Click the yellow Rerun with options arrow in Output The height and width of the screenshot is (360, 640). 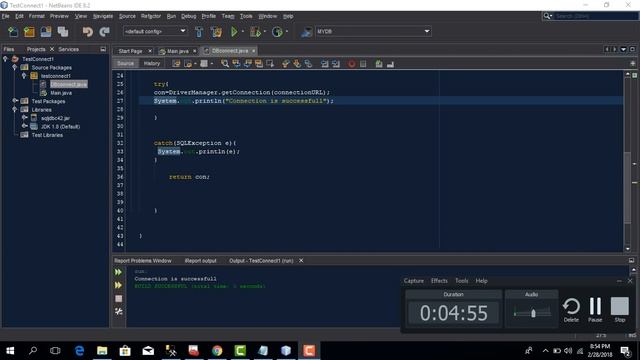tap(118, 285)
